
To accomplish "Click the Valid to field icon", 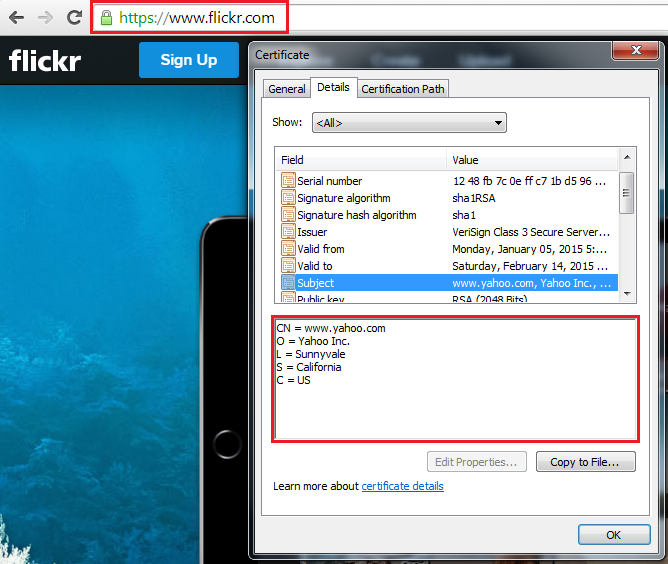I will coord(288,266).
